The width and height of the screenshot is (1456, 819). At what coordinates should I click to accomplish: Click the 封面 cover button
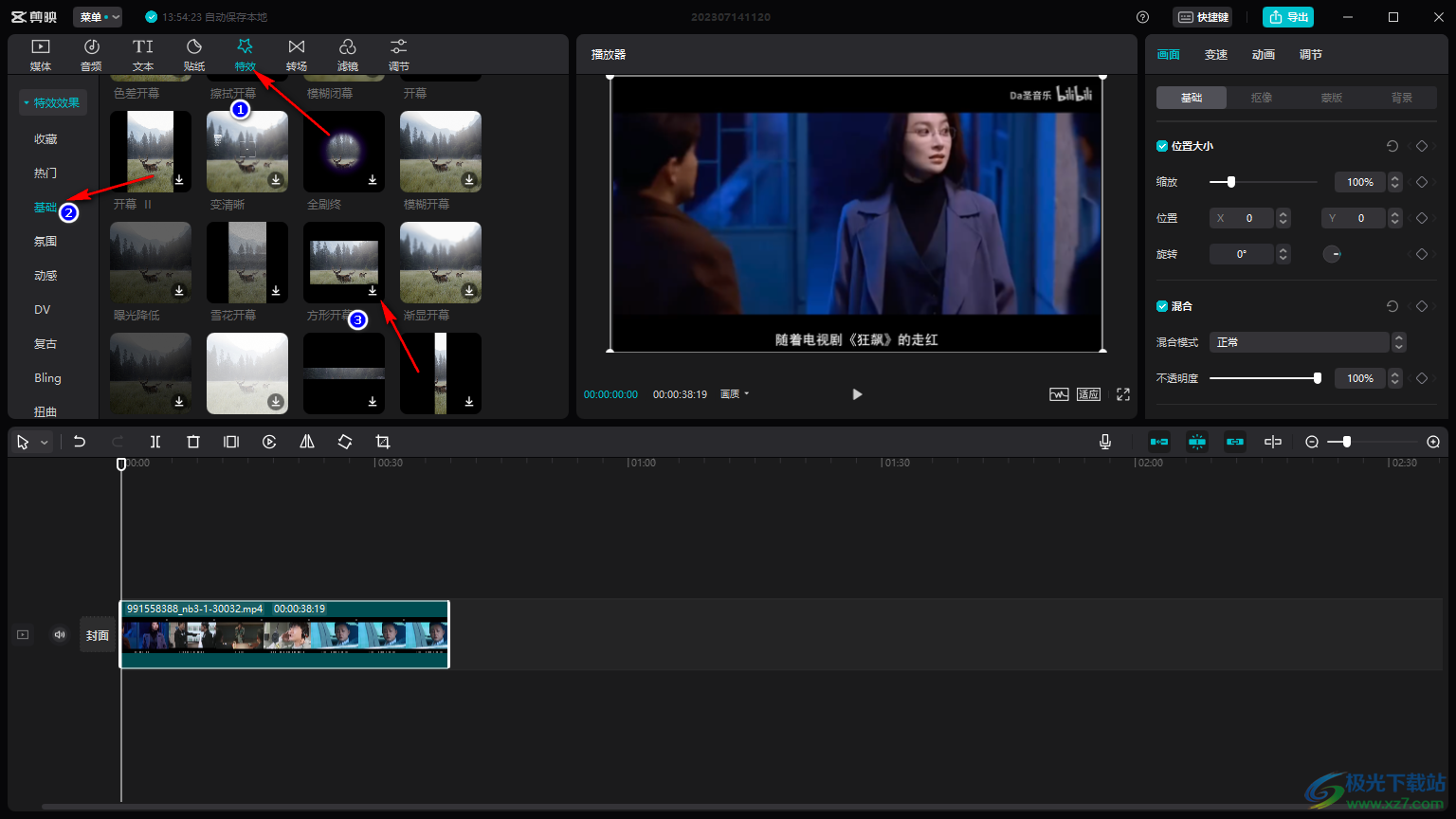click(98, 635)
